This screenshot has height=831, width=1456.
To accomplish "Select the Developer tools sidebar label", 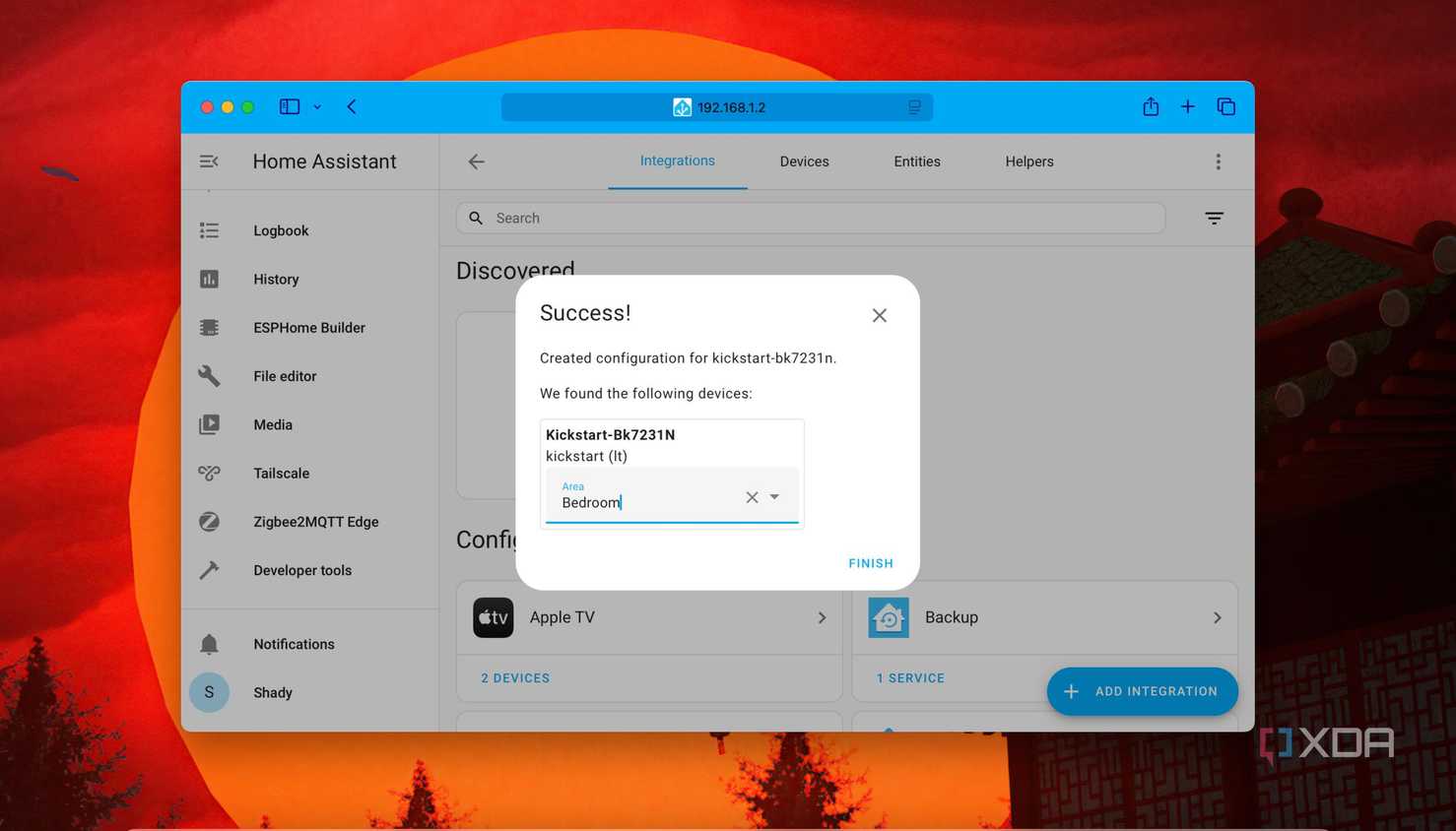I will coord(302,570).
